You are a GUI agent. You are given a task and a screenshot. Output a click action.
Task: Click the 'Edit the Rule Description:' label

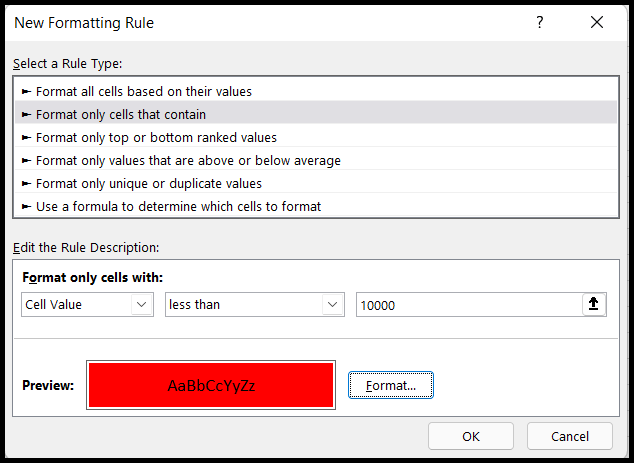point(86,247)
